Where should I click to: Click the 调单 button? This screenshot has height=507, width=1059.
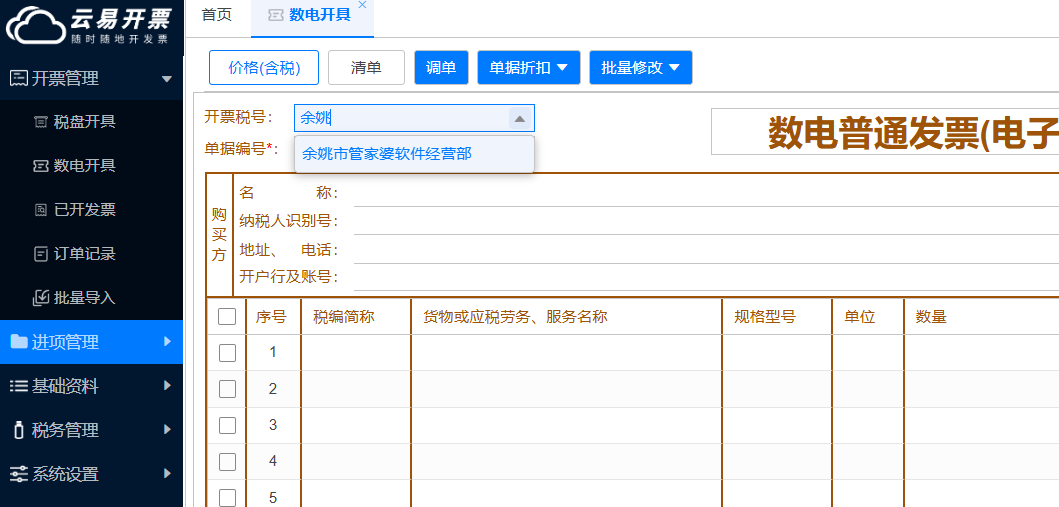pos(441,68)
